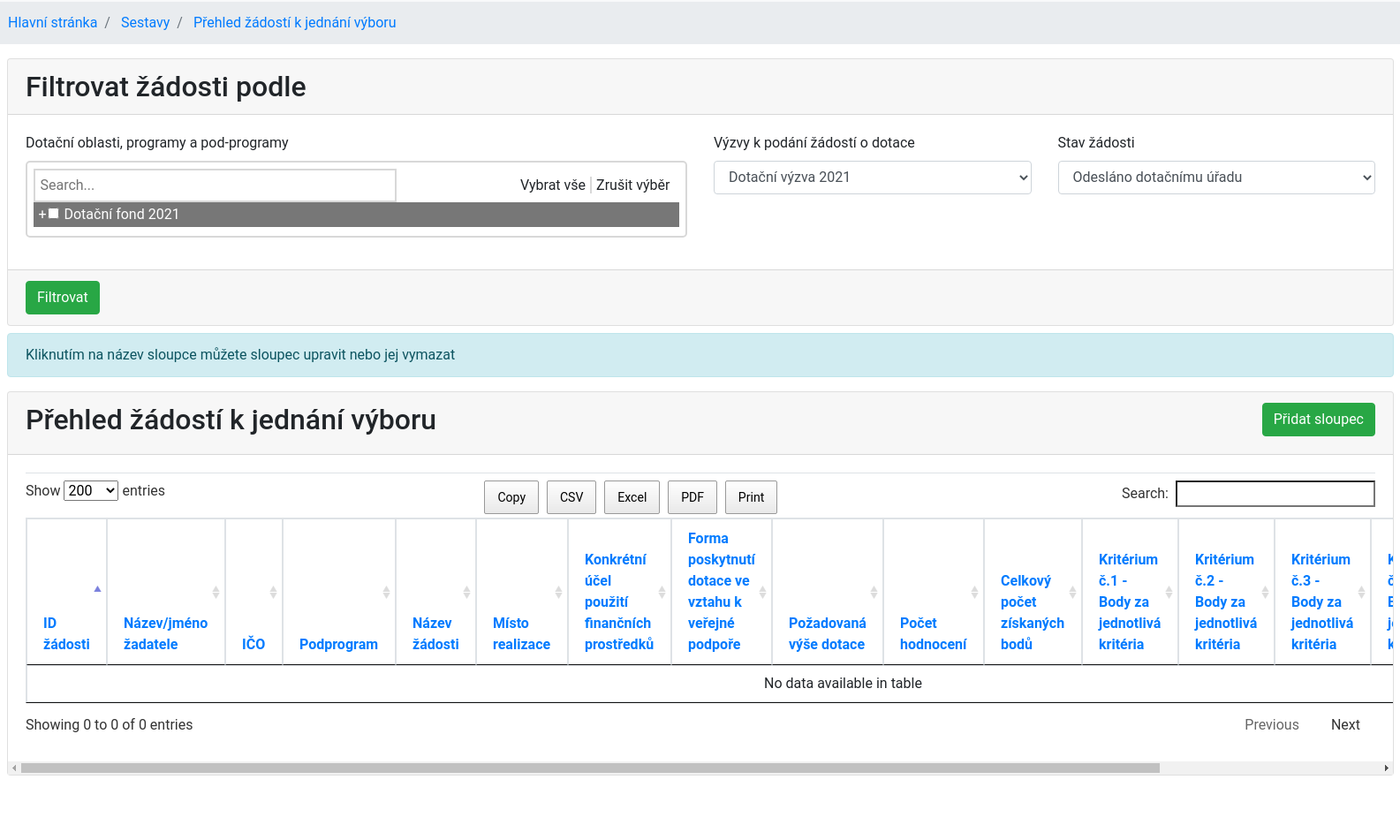Check the Dotační fond 2021 checkbox

pos(54,214)
